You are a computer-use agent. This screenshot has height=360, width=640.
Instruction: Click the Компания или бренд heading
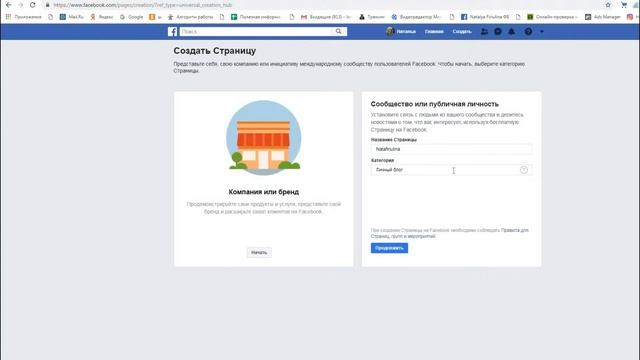pos(264,192)
